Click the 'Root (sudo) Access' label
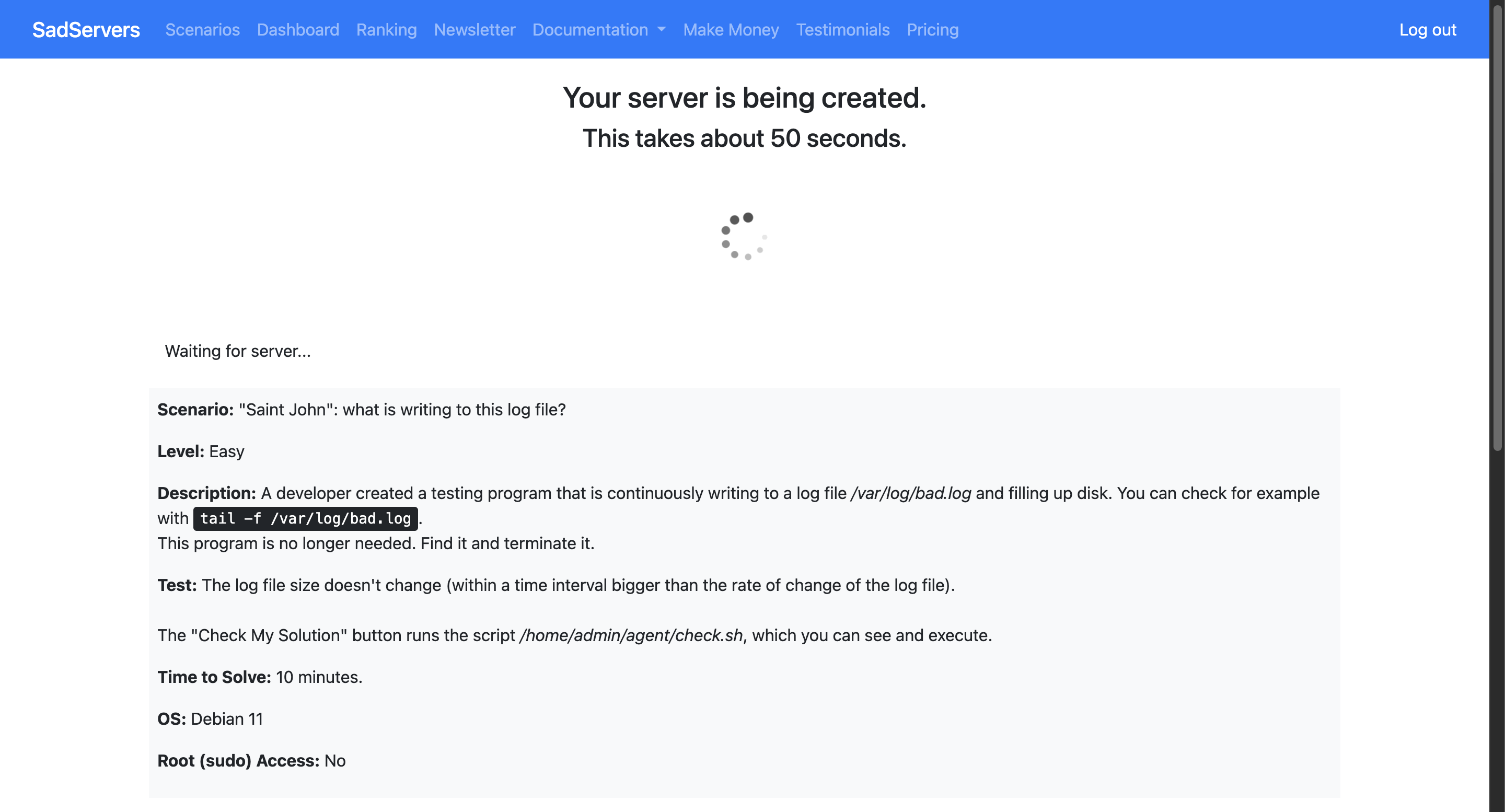The height and width of the screenshot is (812, 1505). pos(238,761)
